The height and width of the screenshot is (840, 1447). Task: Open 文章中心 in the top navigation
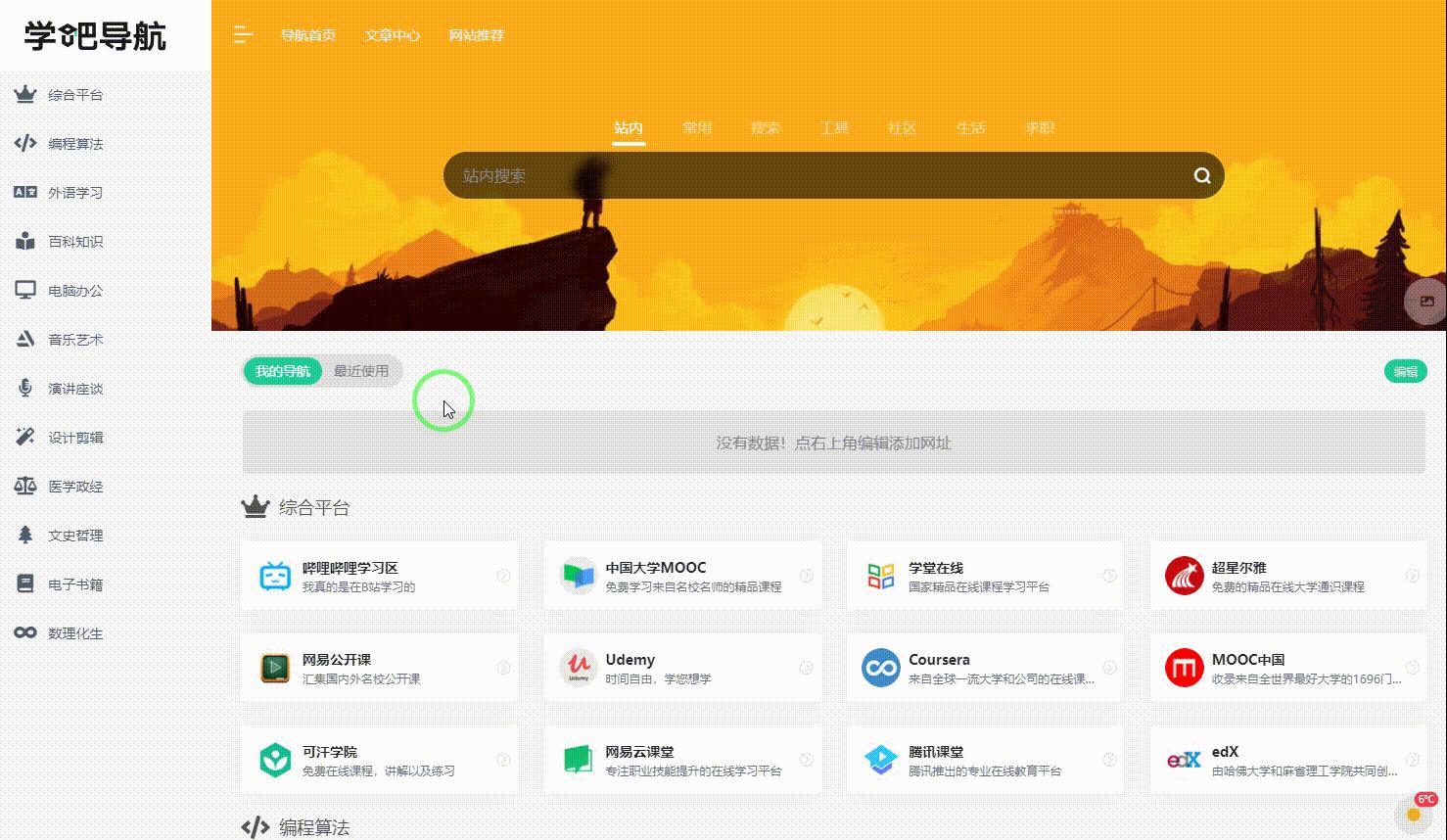(x=392, y=35)
